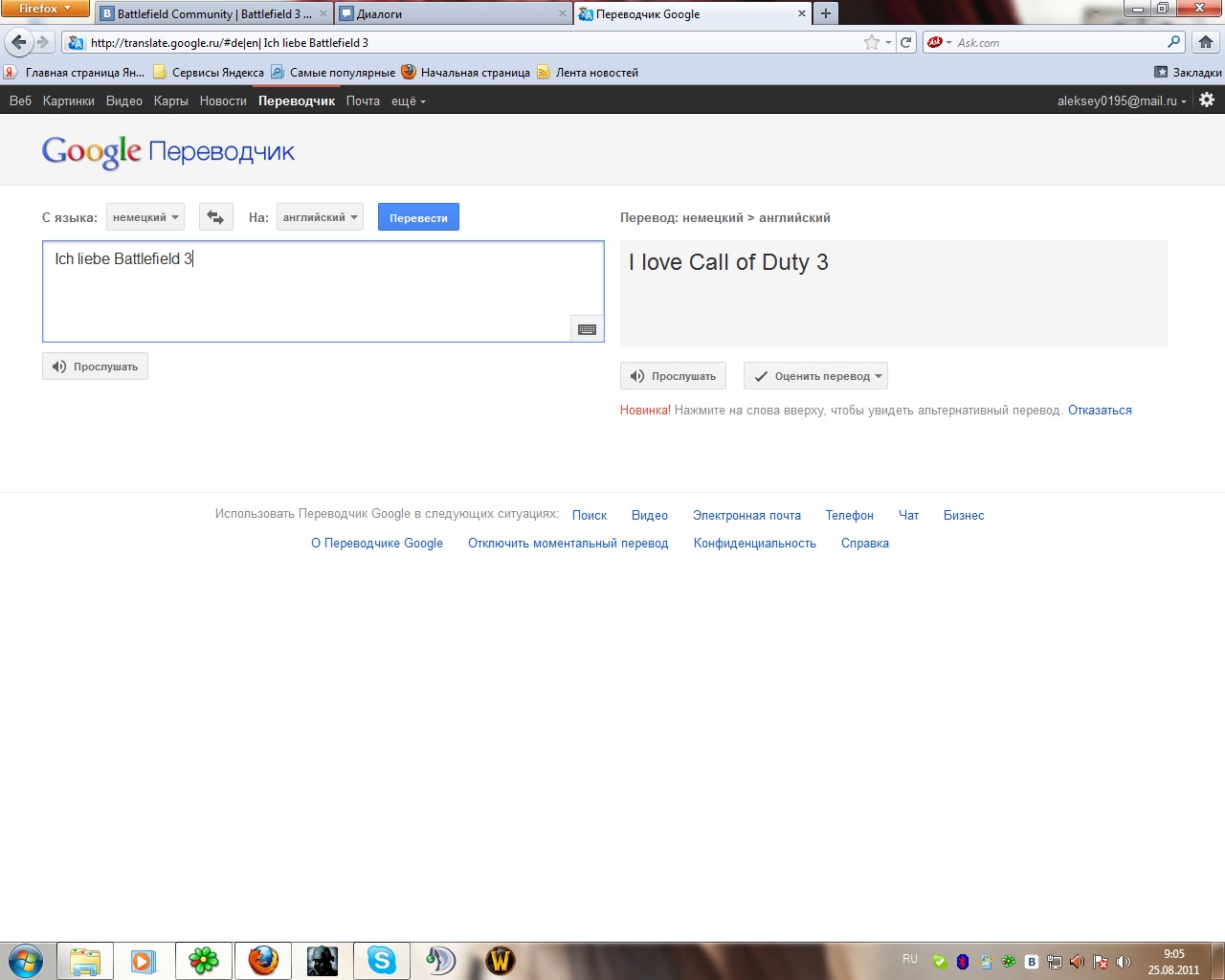Click Прослушать under the translation
This screenshot has width=1225, height=980.
(673, 376)
